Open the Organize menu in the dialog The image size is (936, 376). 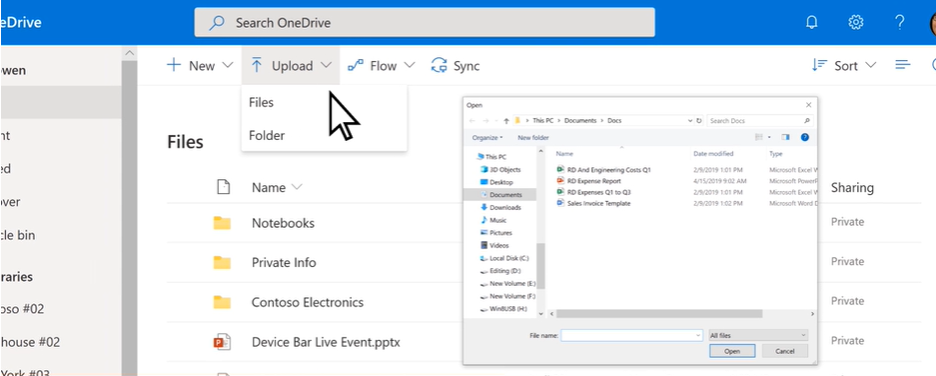click(487, 138)
